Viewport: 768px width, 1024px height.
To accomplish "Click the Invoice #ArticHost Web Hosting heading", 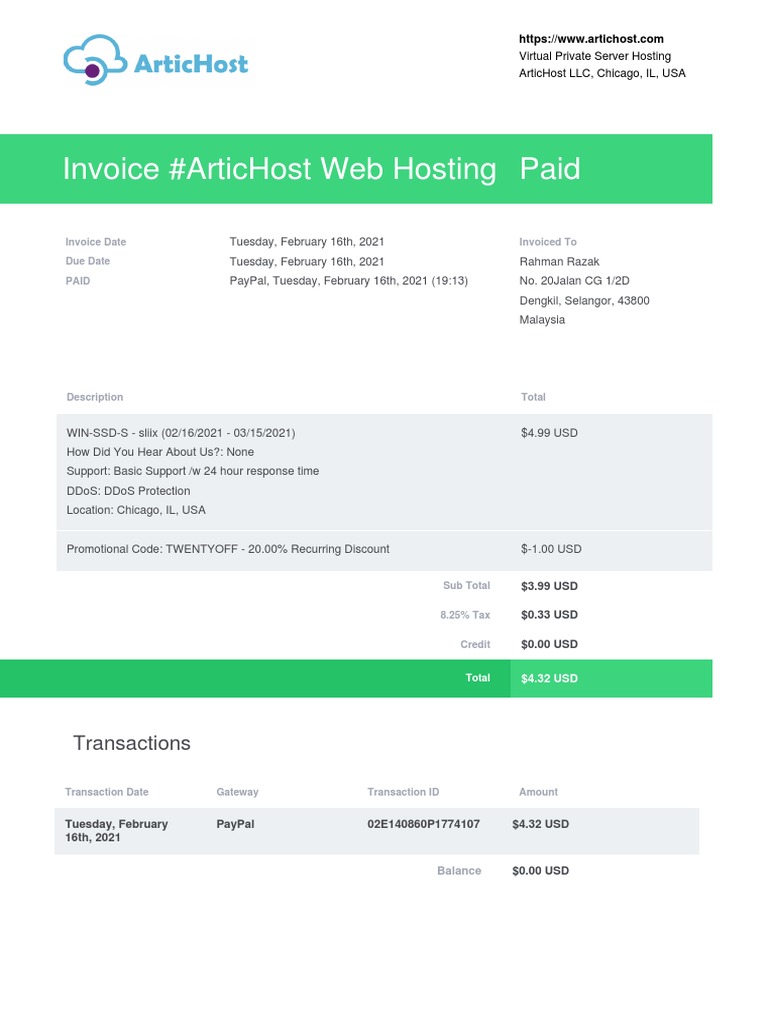I will coord(279,169).
